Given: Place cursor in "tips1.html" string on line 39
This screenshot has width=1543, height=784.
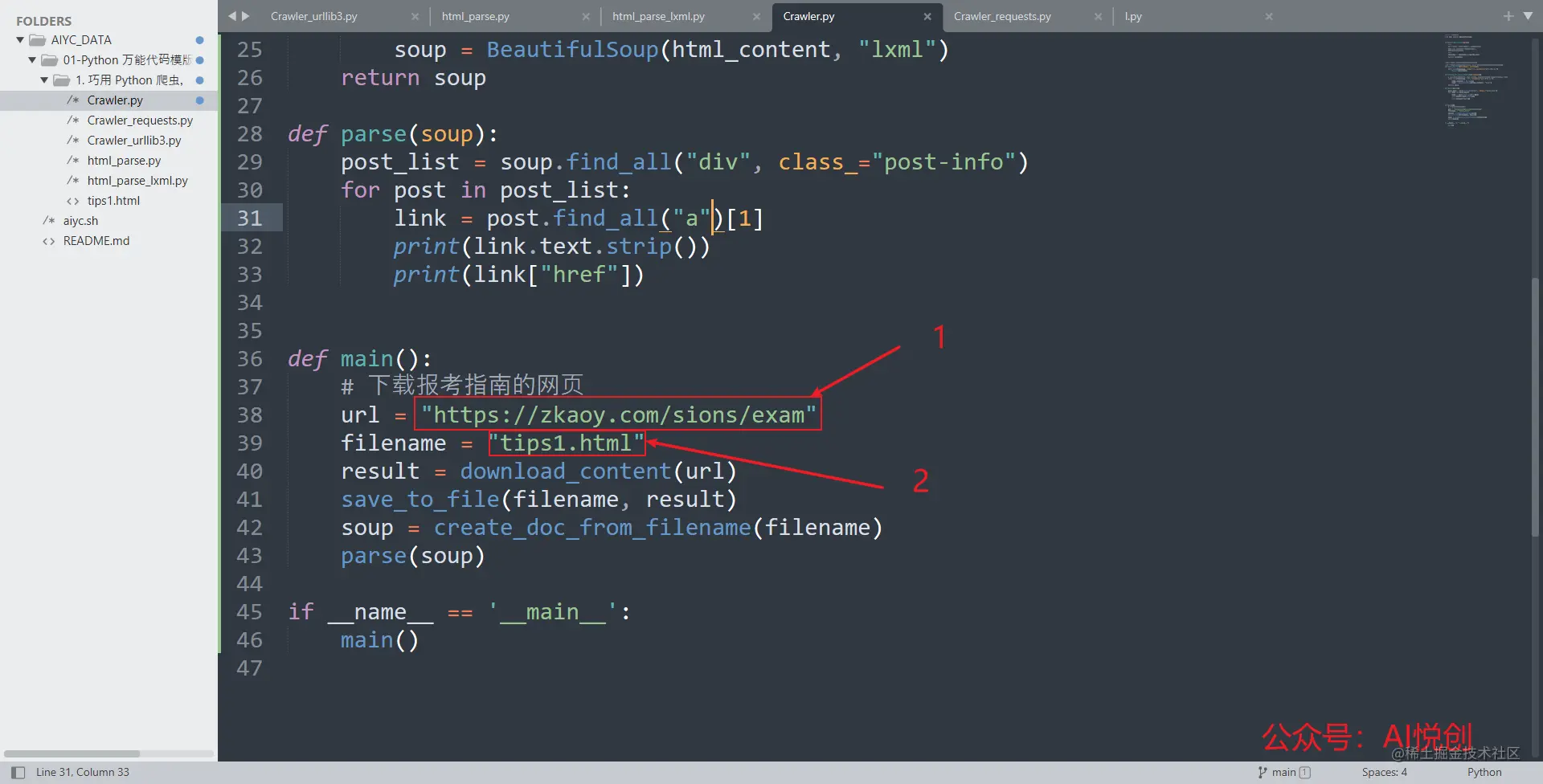Looking at the screenshot, I should point(567,443).
